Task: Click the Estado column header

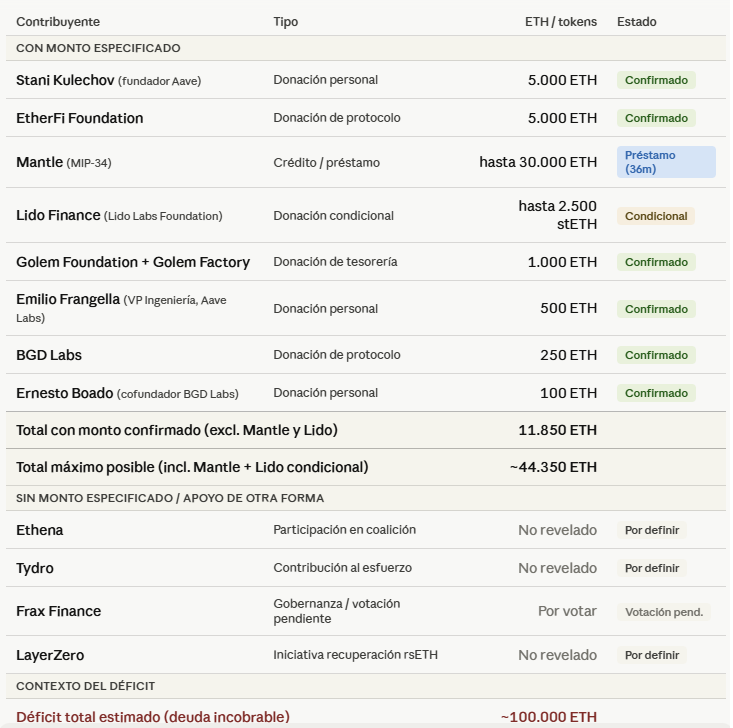Action: coord(637,22)
